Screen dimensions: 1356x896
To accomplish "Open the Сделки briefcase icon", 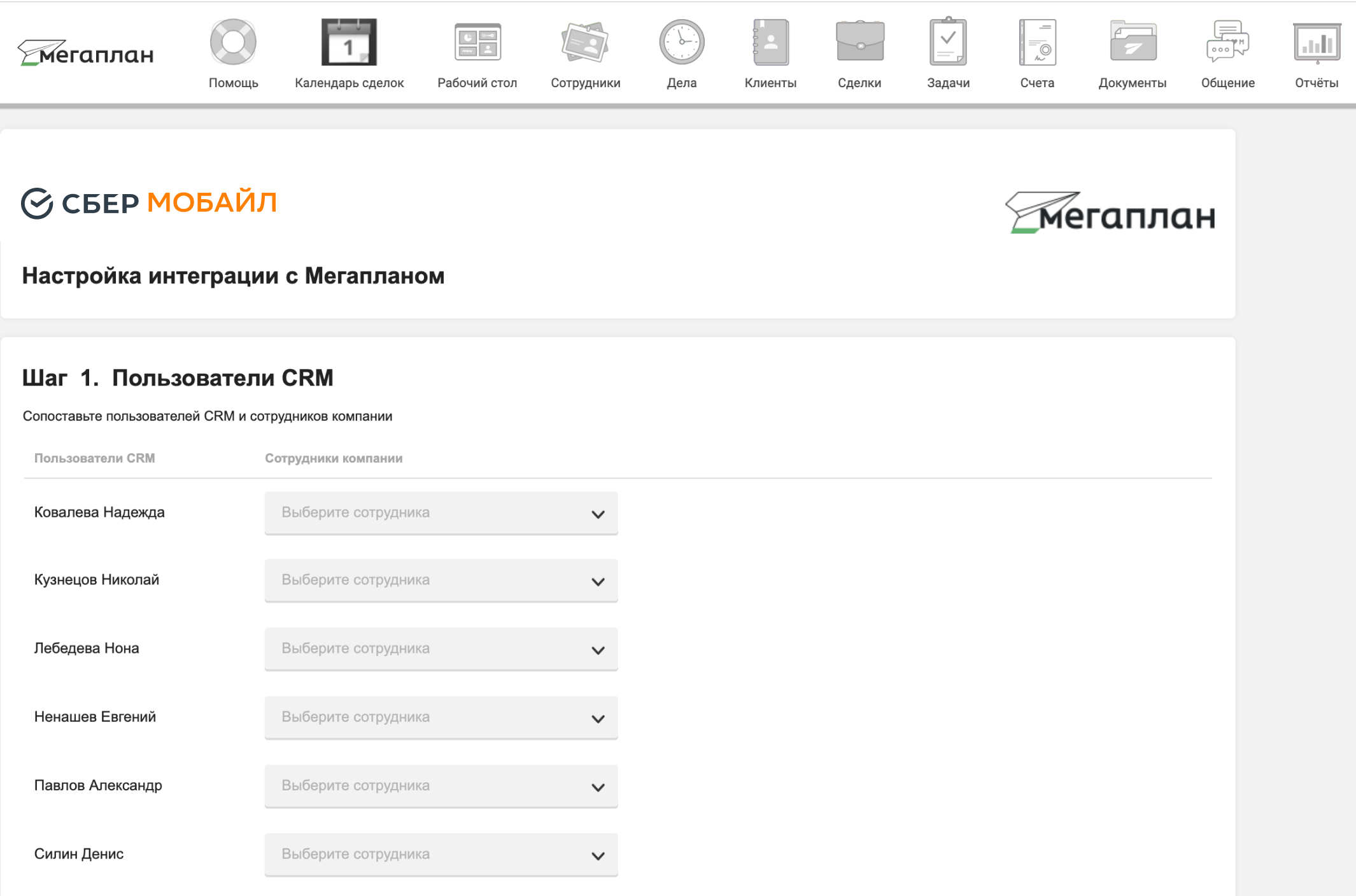I will [859, 43].
